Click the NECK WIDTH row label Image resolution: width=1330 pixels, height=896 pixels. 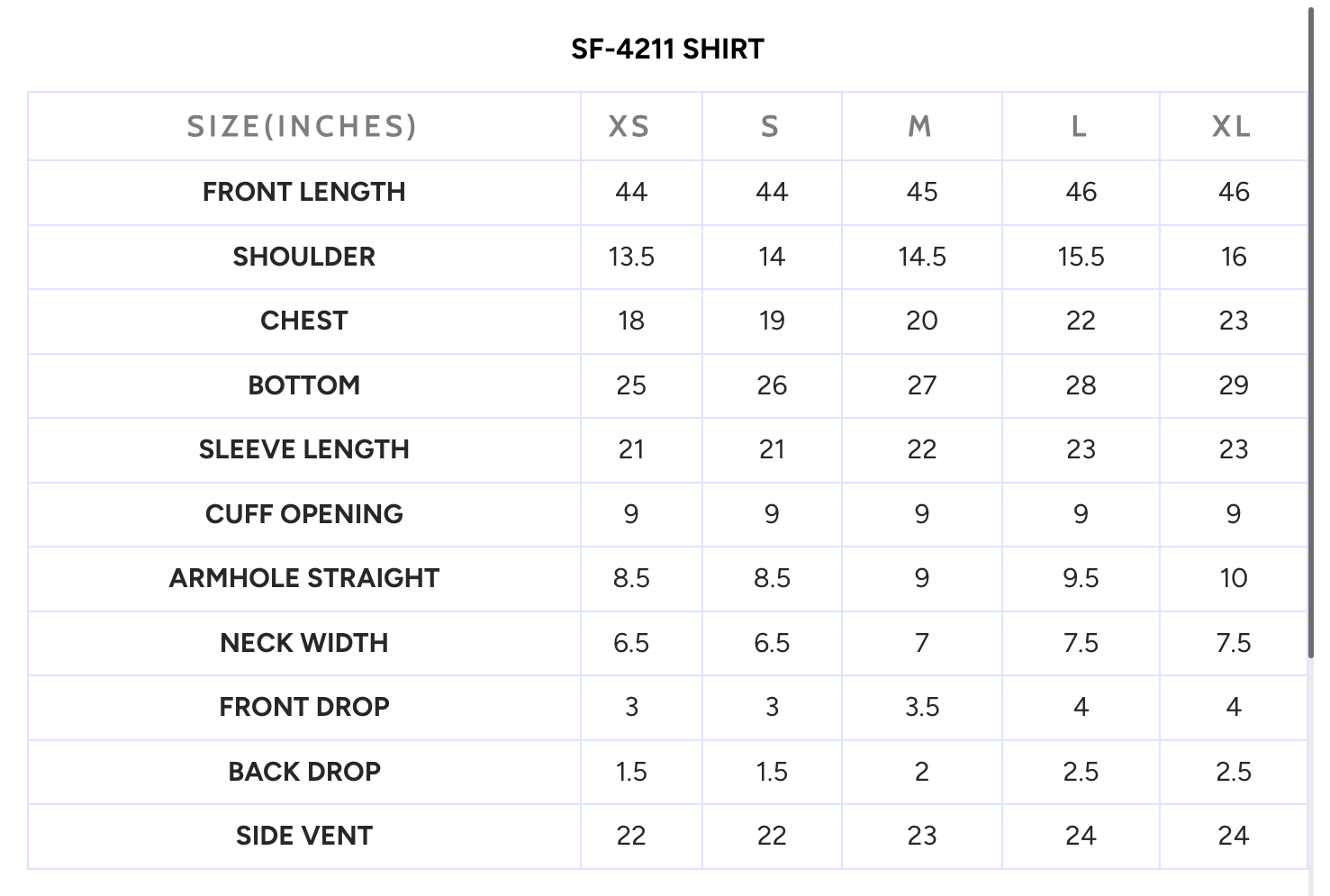(x=303, y=643)
